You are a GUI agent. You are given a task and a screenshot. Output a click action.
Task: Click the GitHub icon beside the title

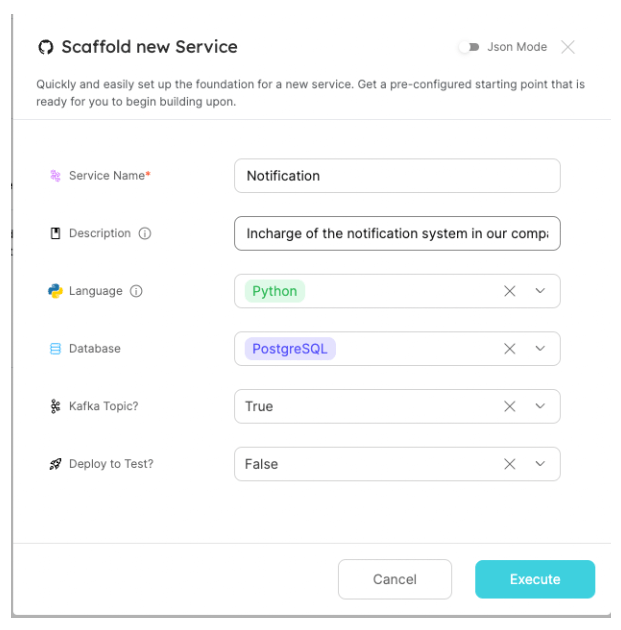[x=45, y=47]
